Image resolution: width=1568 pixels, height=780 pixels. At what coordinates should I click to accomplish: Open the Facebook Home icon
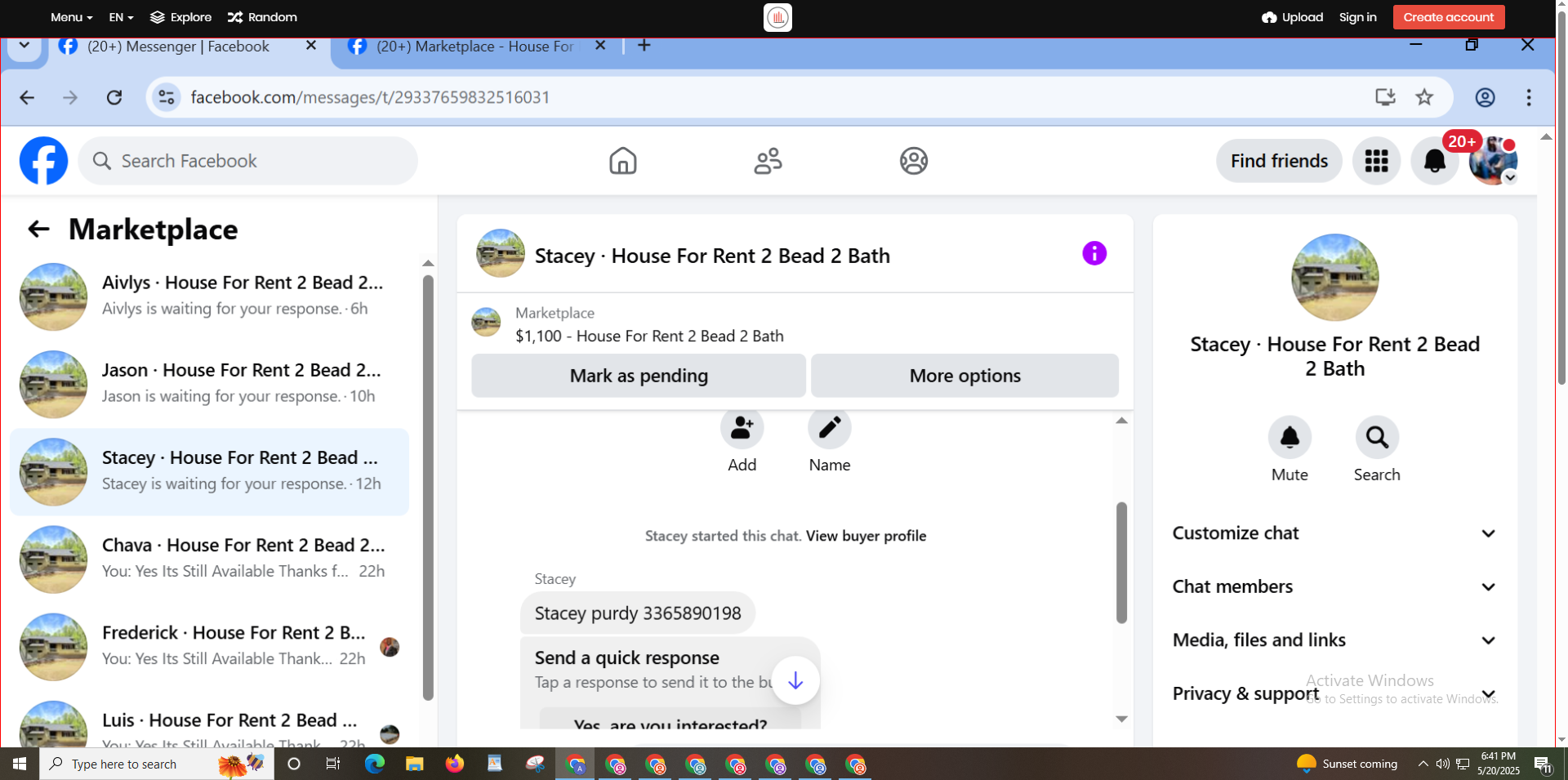tap(623, 161)
